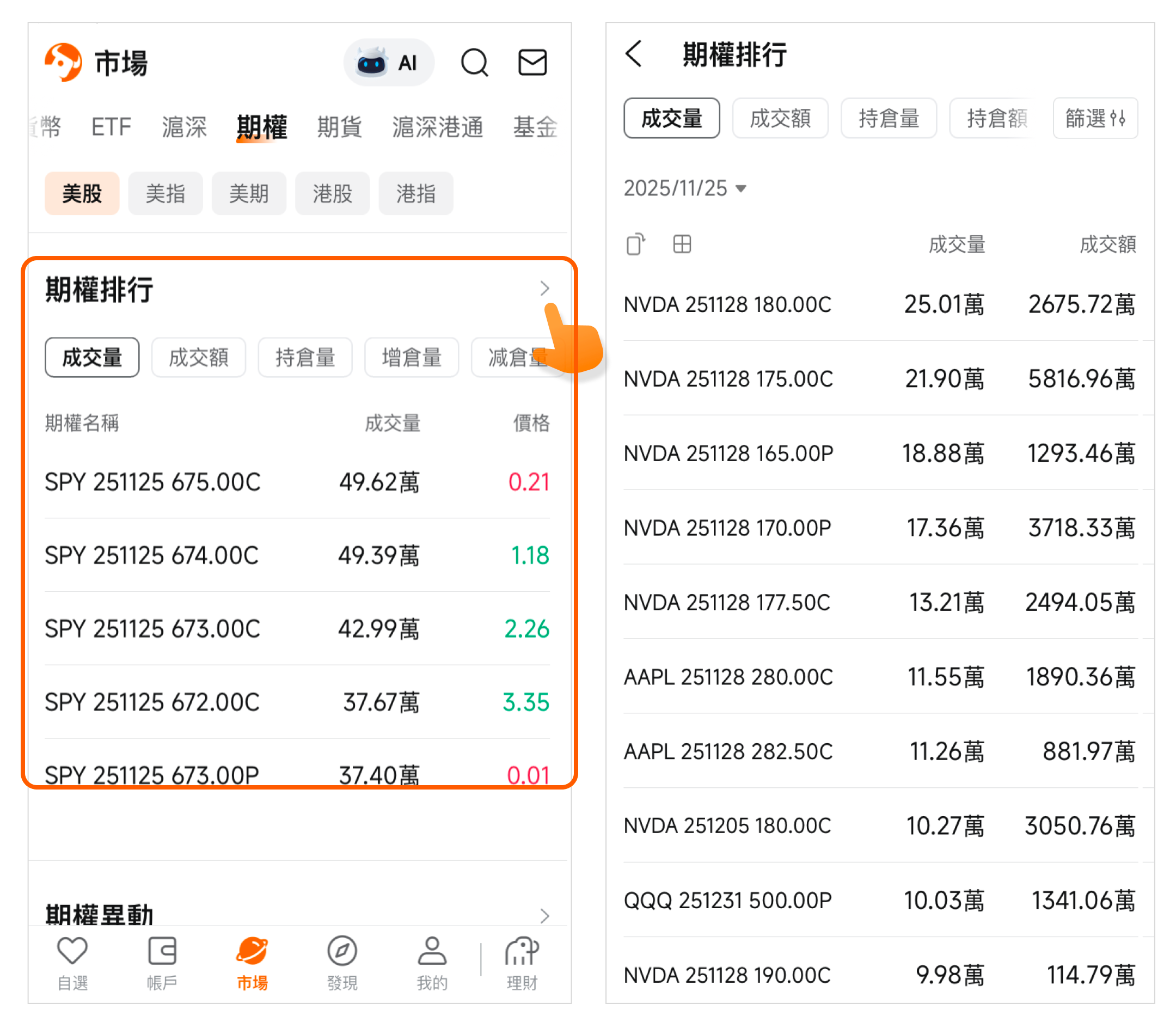This screenshot has height=1028, width=1176.
Task: Open the 2025/11/25 date dropdown
Action: tap(685, 188)
